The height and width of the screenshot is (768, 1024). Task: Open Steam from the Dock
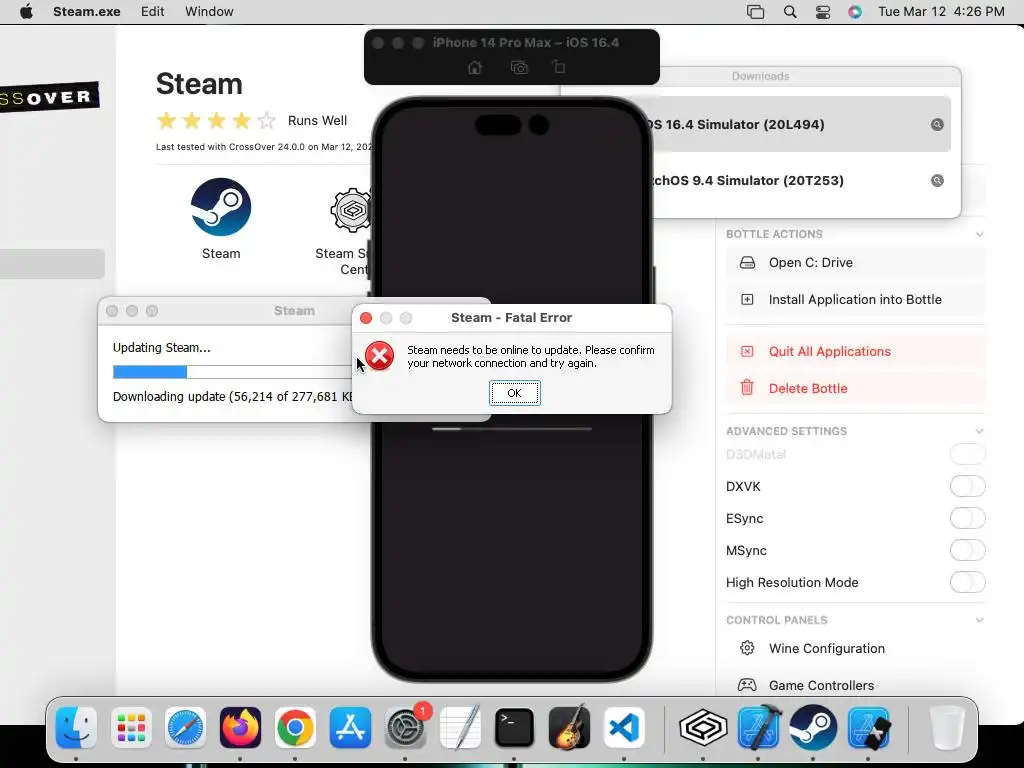coord(813,727)
